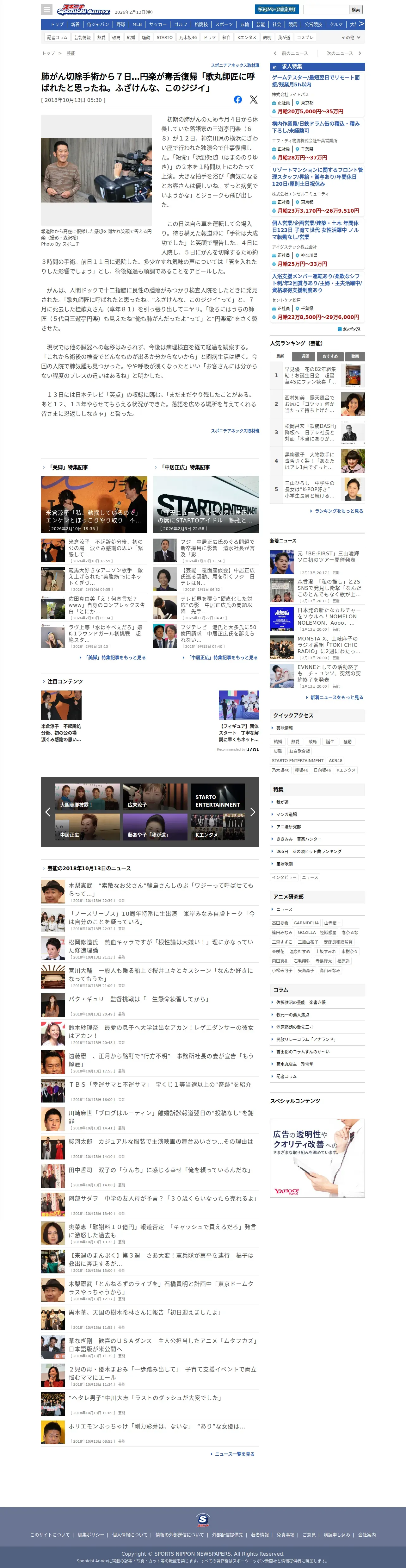Open the その他 dropdown
406x1568 pixels.
(x=351, y=38)
